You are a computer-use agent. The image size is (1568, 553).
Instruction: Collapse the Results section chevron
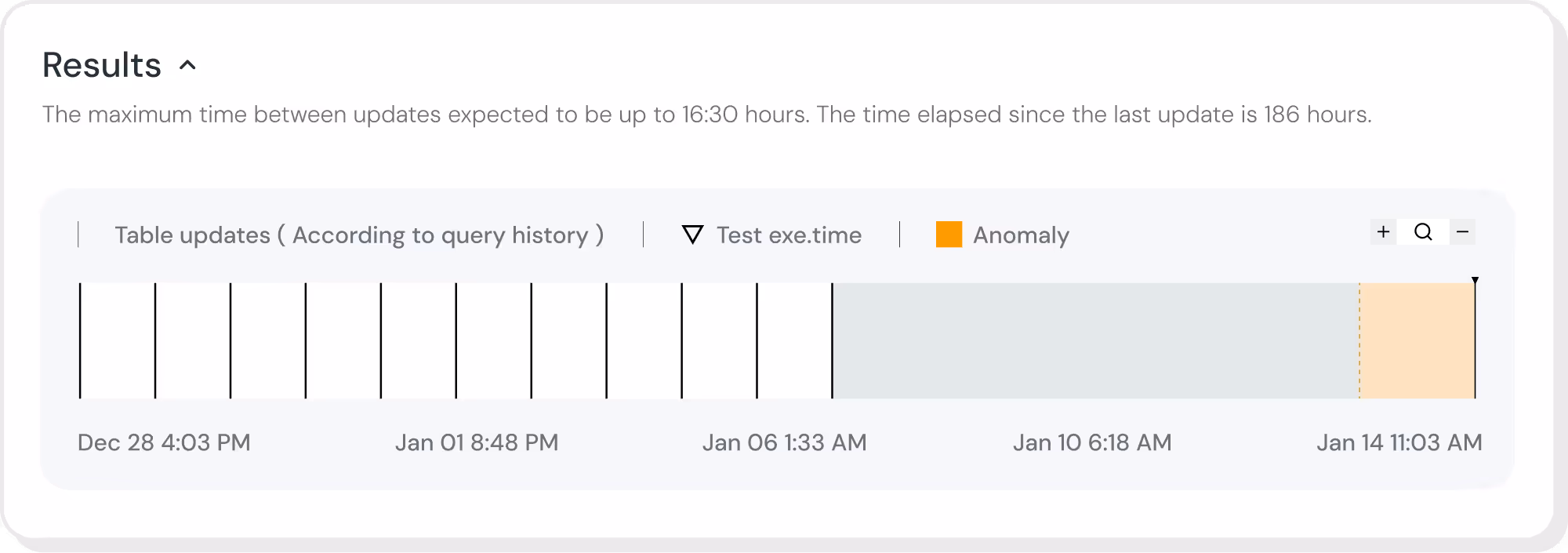(187, 65)
